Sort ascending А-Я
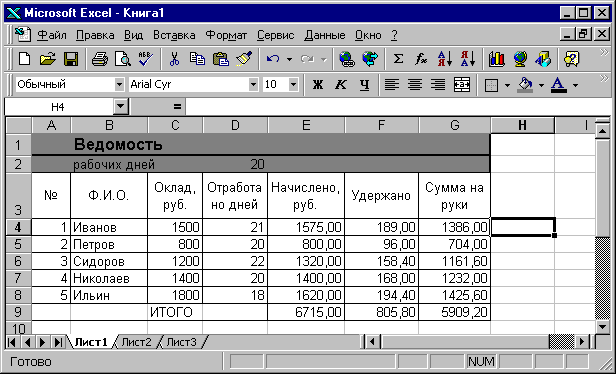The width and height of the screenshot is (616, 374). [445, 59]
